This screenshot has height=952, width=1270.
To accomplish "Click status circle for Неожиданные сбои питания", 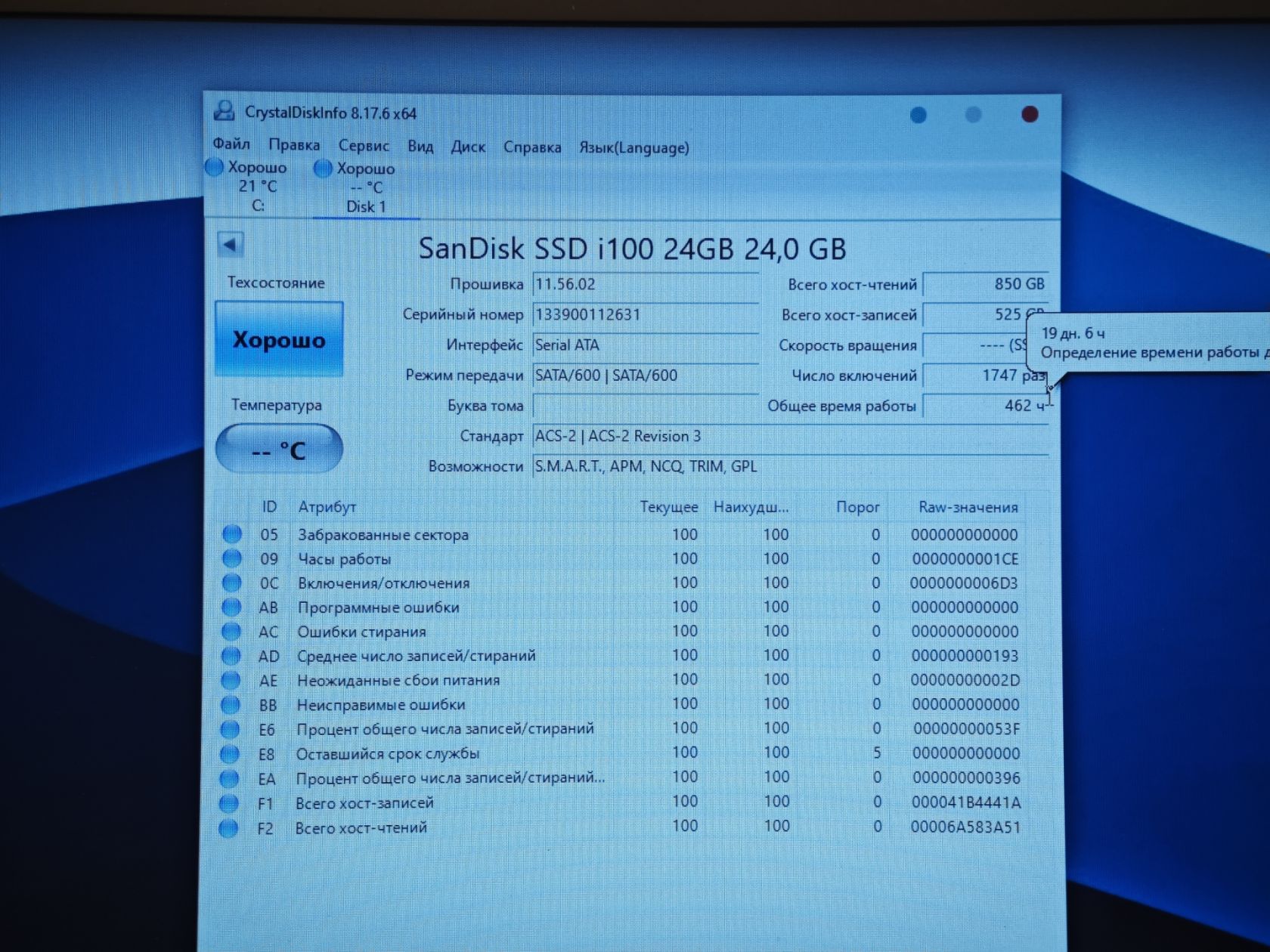I will tap(231, 680).
